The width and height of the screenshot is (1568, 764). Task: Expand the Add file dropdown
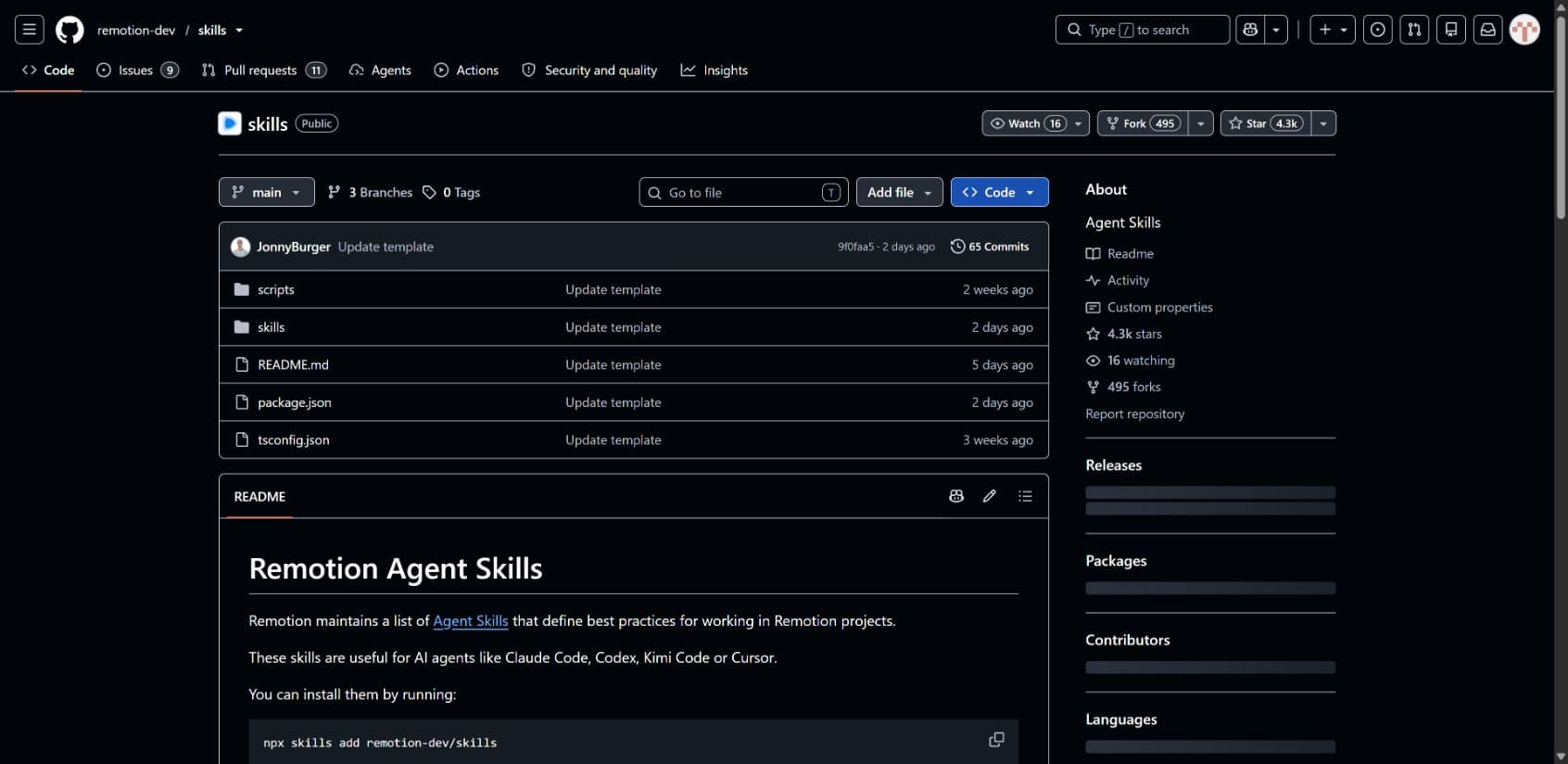[900, 192]
